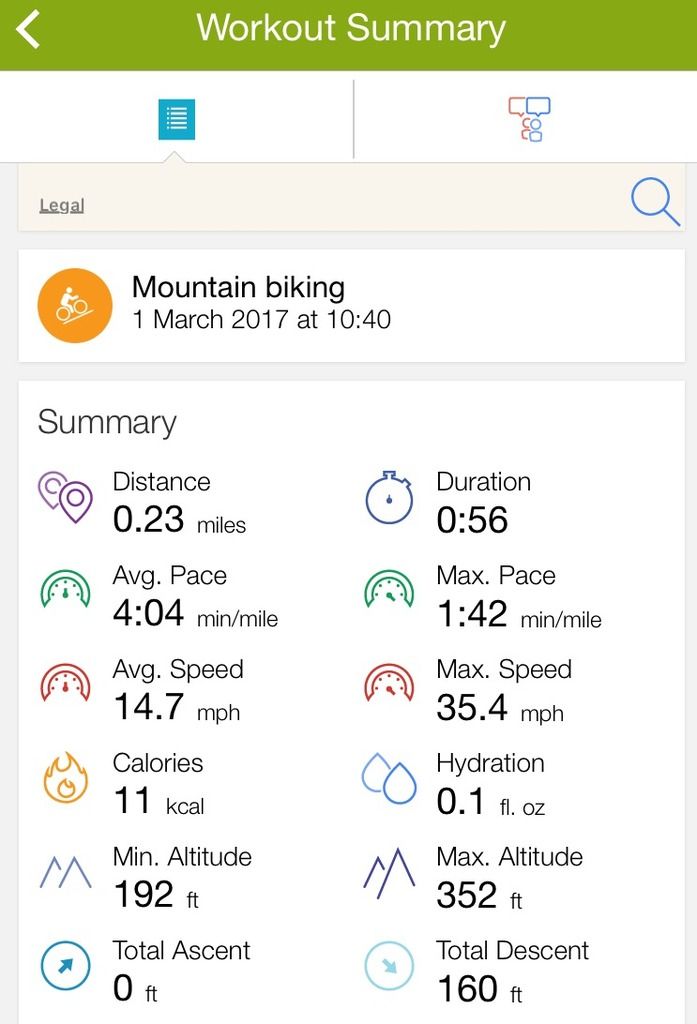Select the green Avg. Pace gauge icon

pyautogui.click(x=65, y=590)
